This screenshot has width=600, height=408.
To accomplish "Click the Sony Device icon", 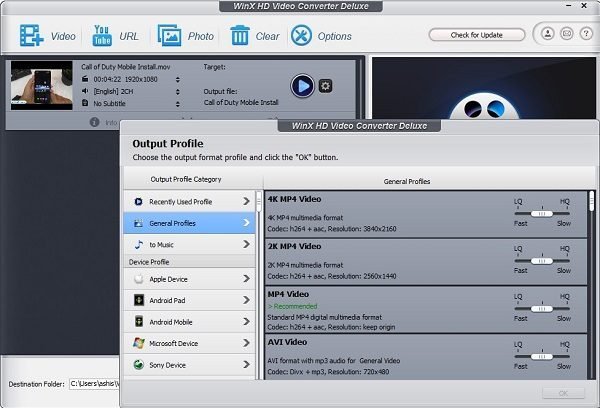I will pyautogui.click(x=139, y=364).
